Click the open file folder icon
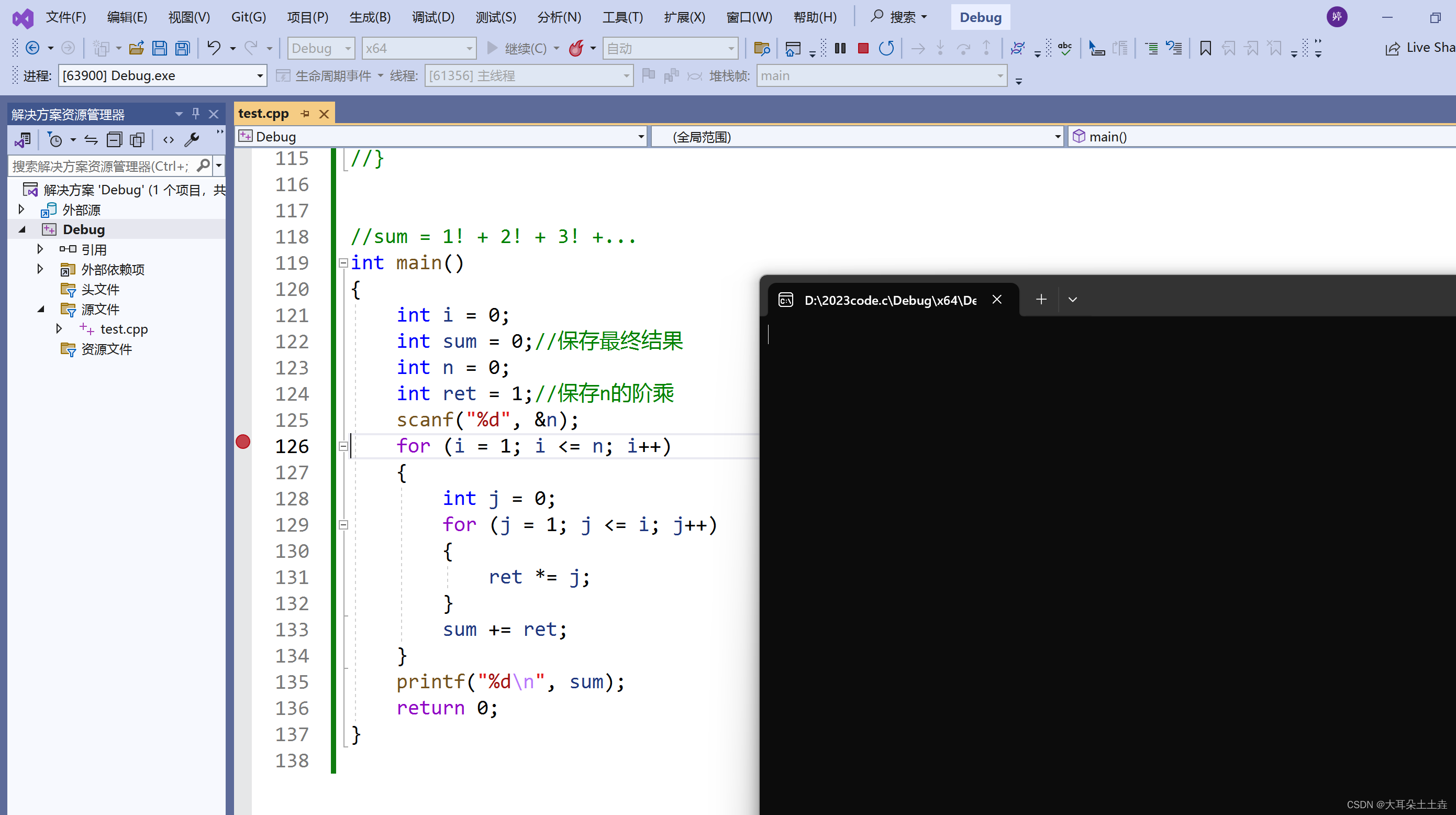 [136, 49]
